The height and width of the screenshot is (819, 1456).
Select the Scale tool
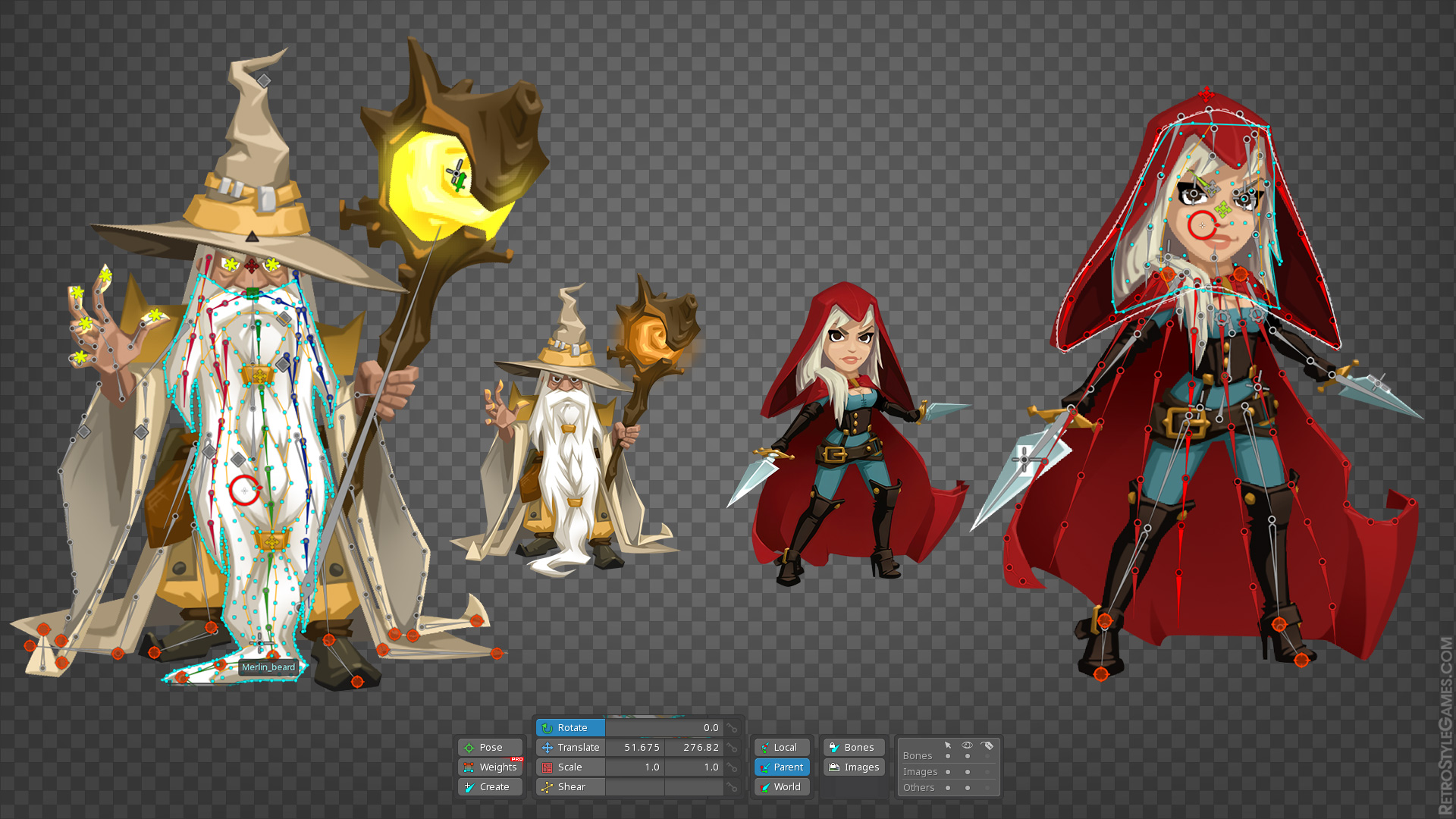(569, 767)
